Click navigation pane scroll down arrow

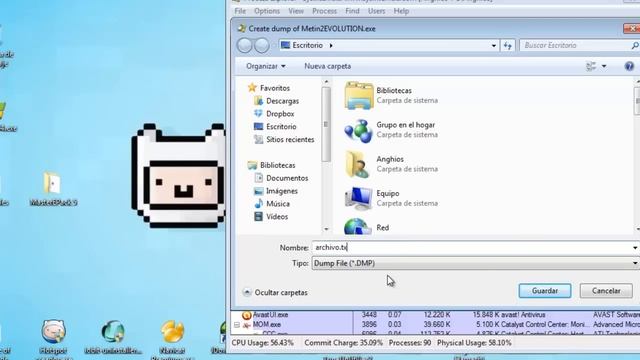326,229
